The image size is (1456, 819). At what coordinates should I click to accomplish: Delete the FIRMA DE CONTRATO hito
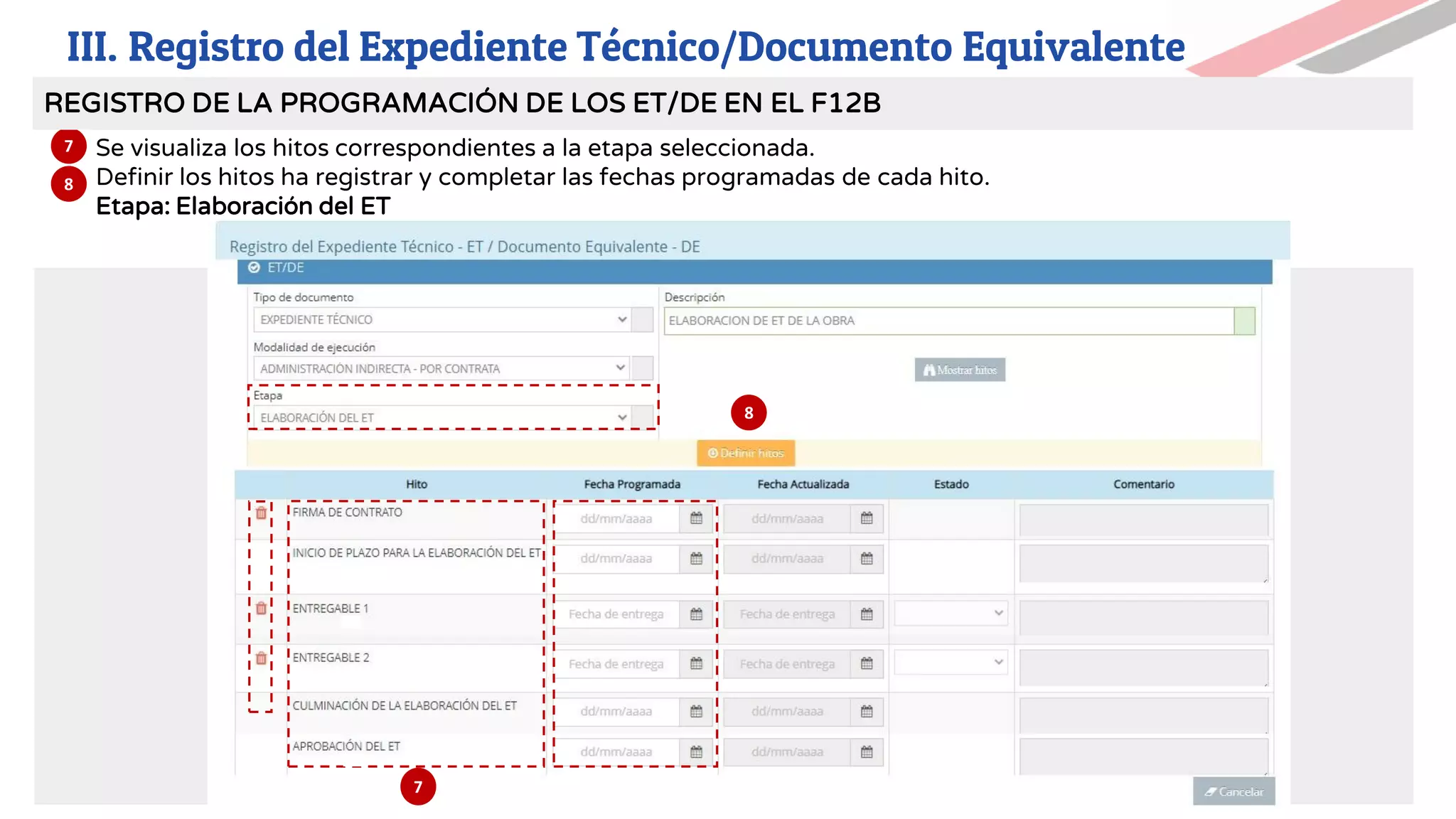[261, 513]
